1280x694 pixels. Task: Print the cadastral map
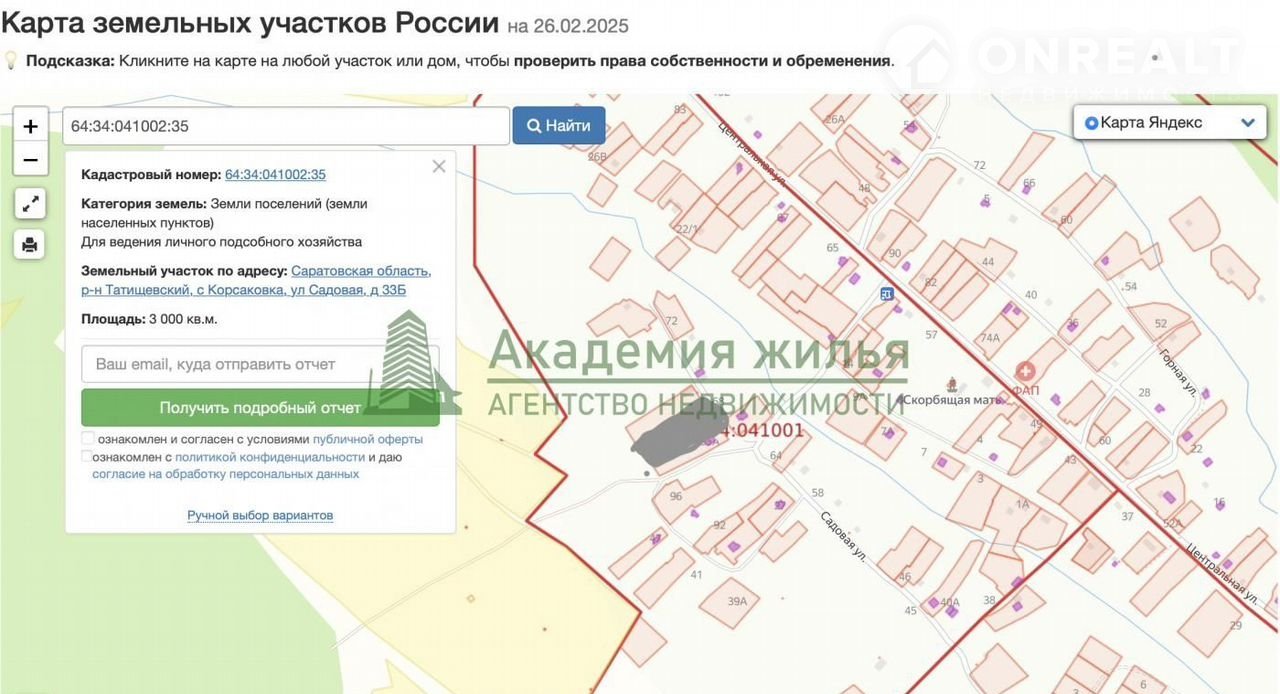(30, 245)
